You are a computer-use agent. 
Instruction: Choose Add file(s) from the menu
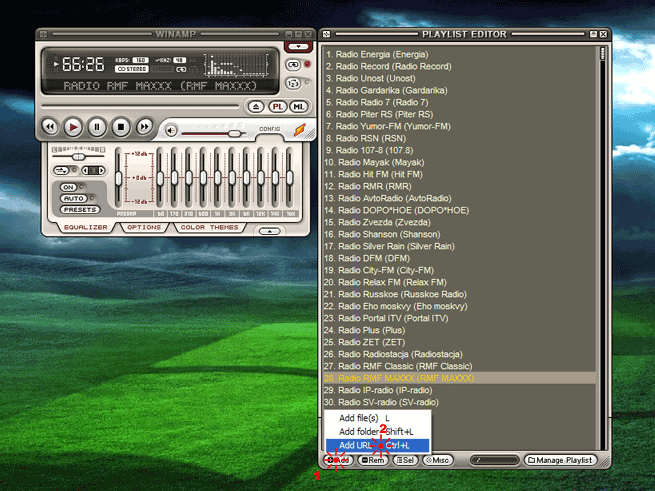pos(378,418)
